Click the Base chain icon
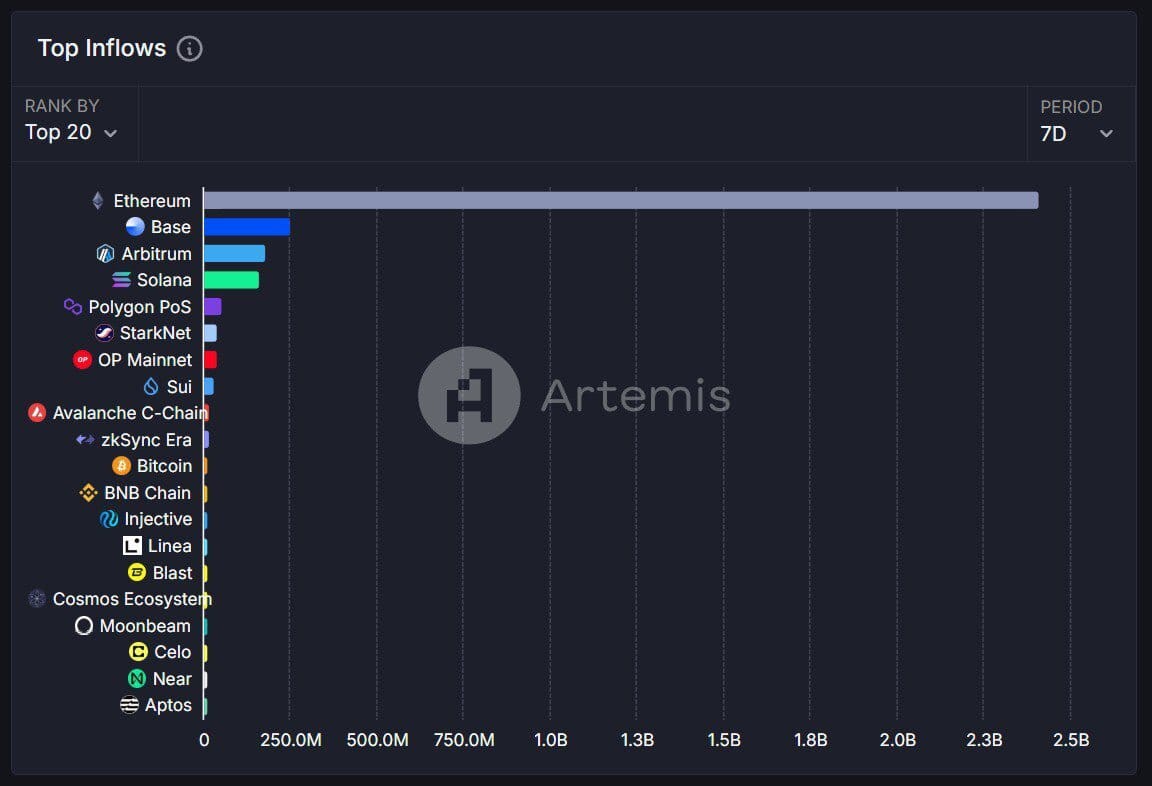The height and width of the screenshot is (786, 1152). [x=135, y=227]
